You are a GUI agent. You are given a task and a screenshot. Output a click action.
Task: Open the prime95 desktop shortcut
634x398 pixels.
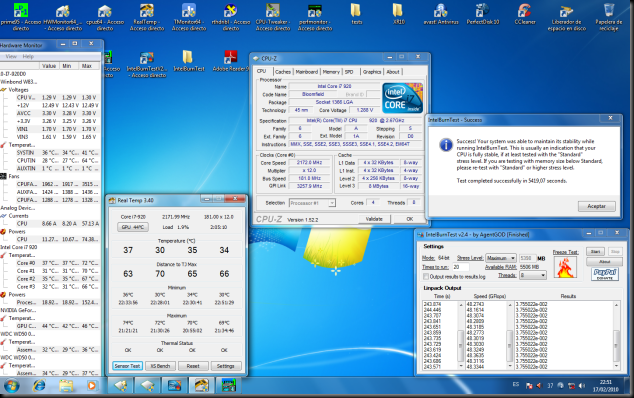(20, 17)
